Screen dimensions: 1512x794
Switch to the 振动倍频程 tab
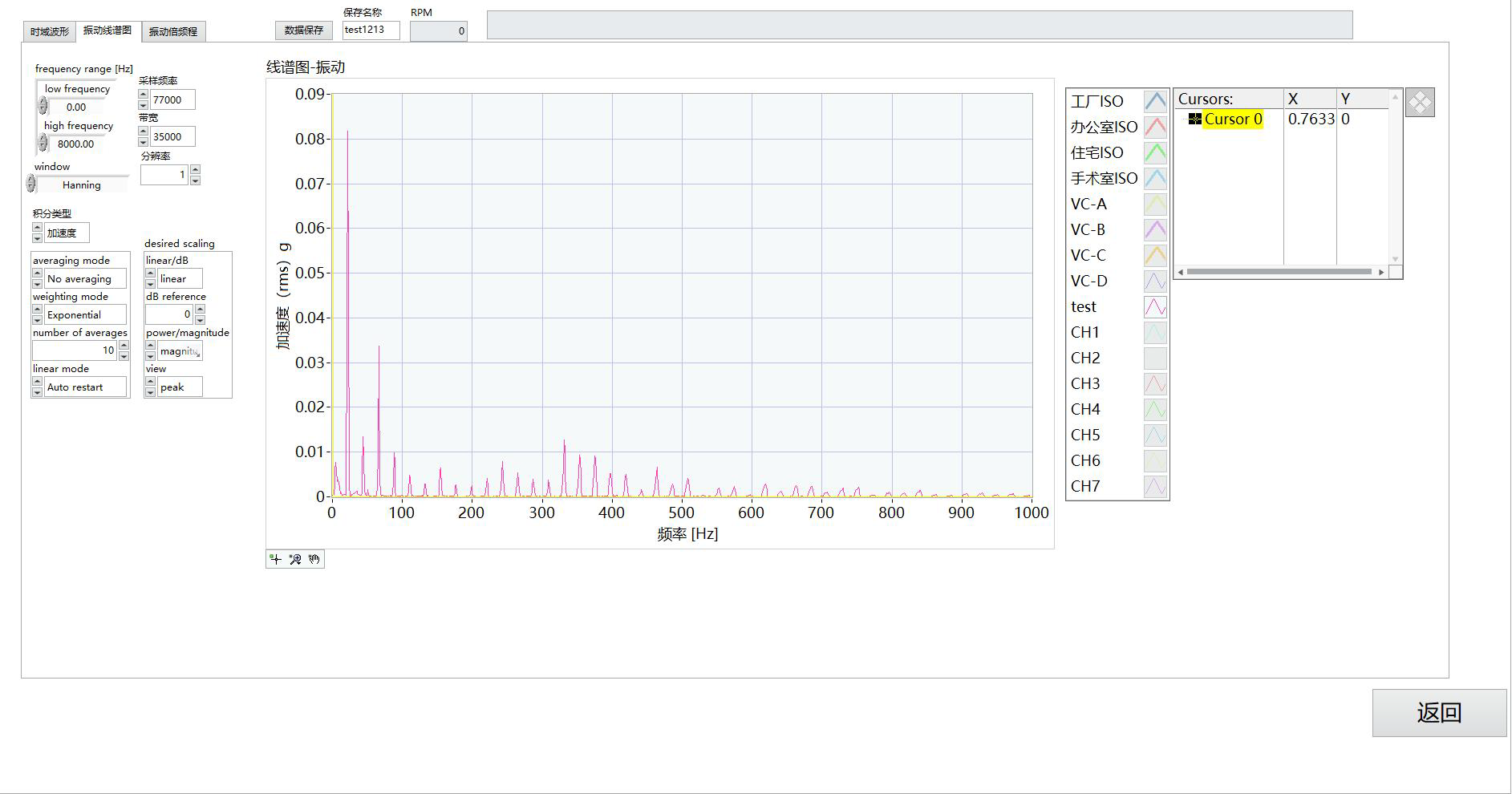pos(173,31)
